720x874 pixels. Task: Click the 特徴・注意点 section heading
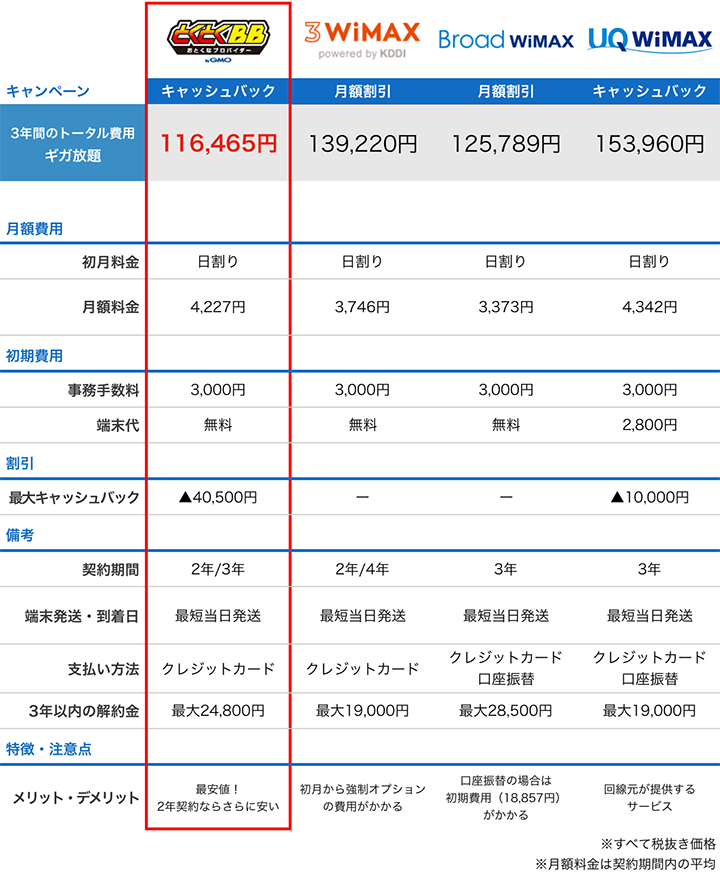click(49, 749)
